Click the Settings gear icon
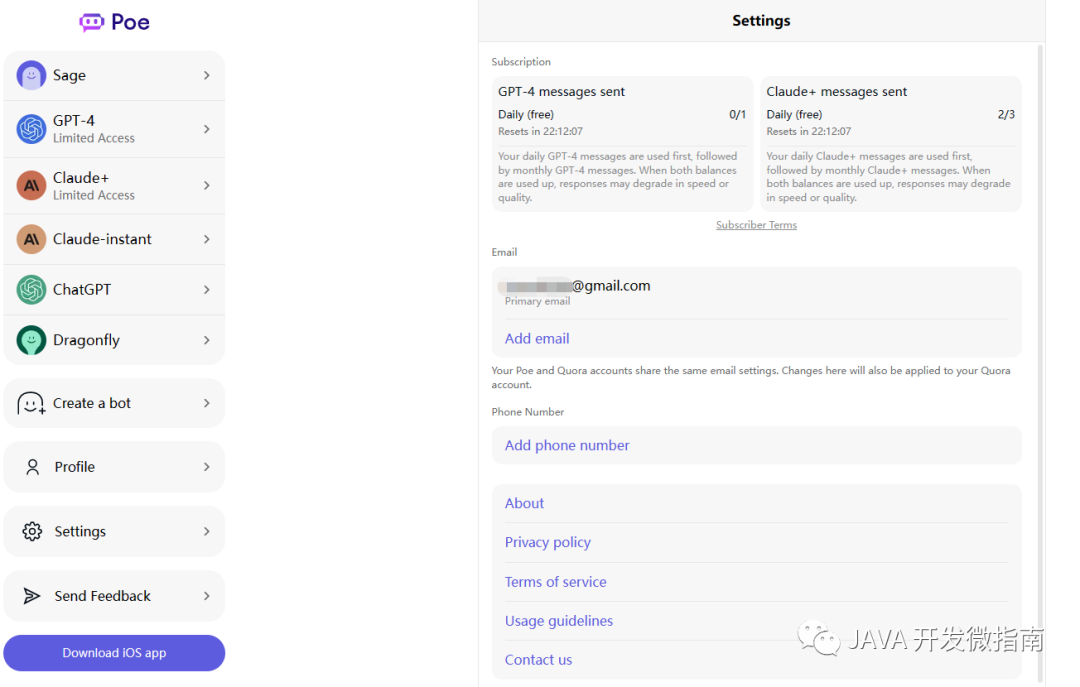1080x687 pixels. coord(32,531)
